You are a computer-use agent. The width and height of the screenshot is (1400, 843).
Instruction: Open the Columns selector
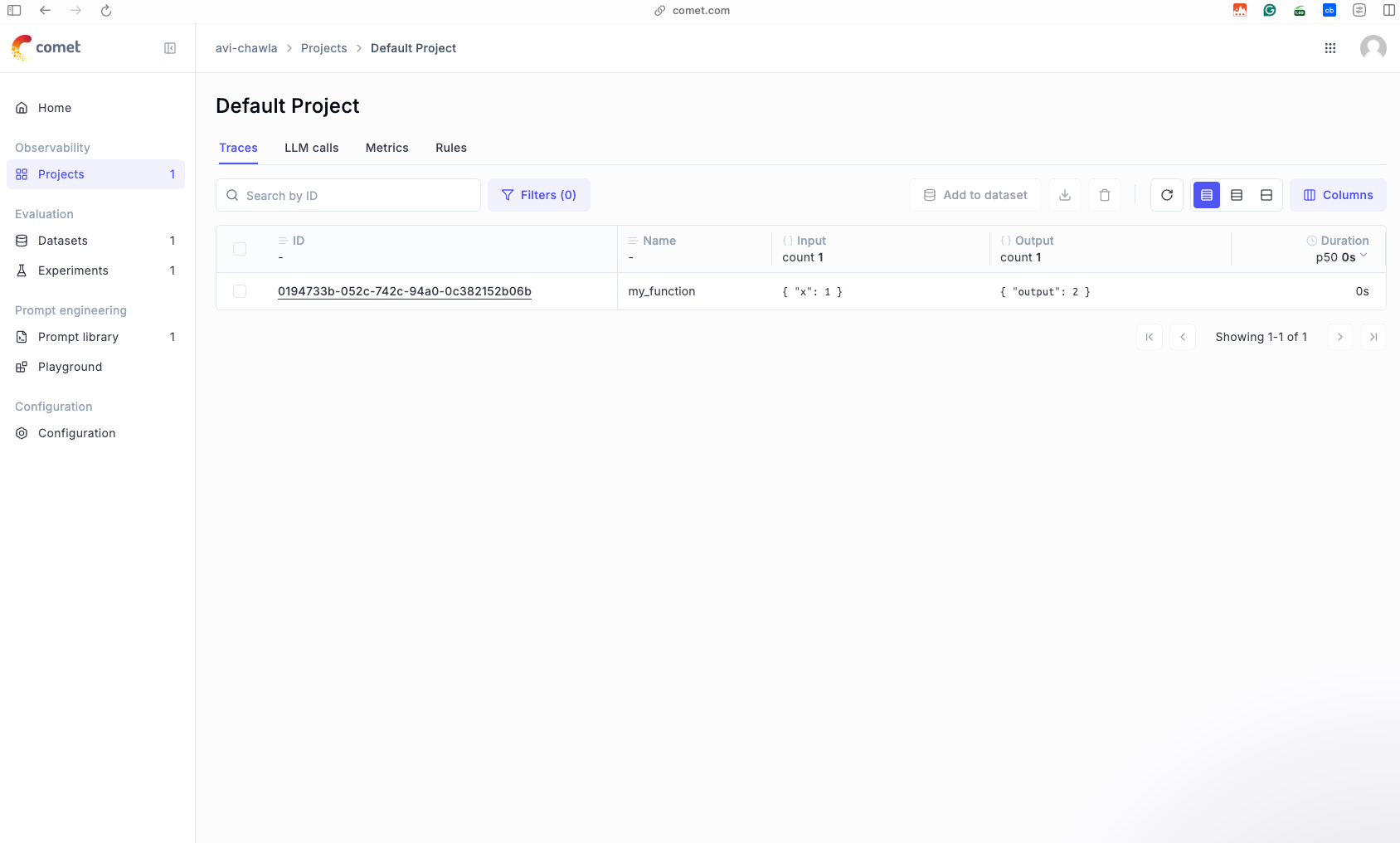pos(1338,195)
